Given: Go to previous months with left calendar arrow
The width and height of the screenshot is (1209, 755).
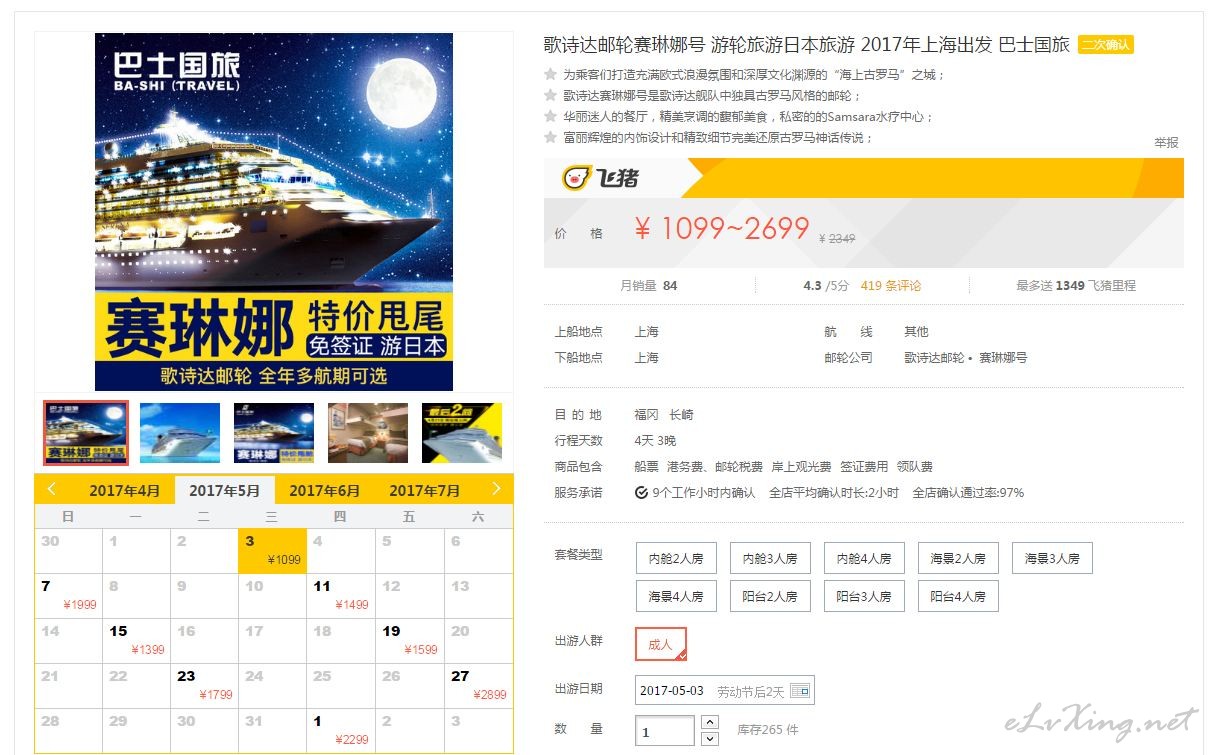Looking at the screenshot, I should tap(52, 489).
